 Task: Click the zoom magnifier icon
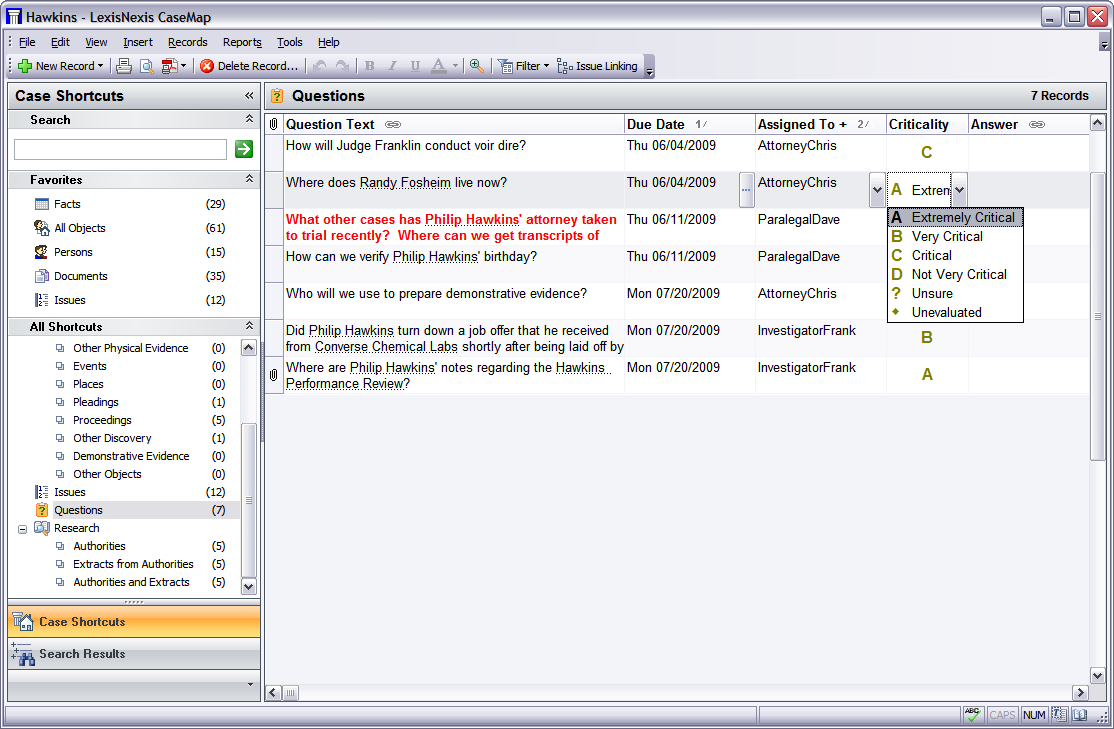pyautogui.click(x=477, y=66)
